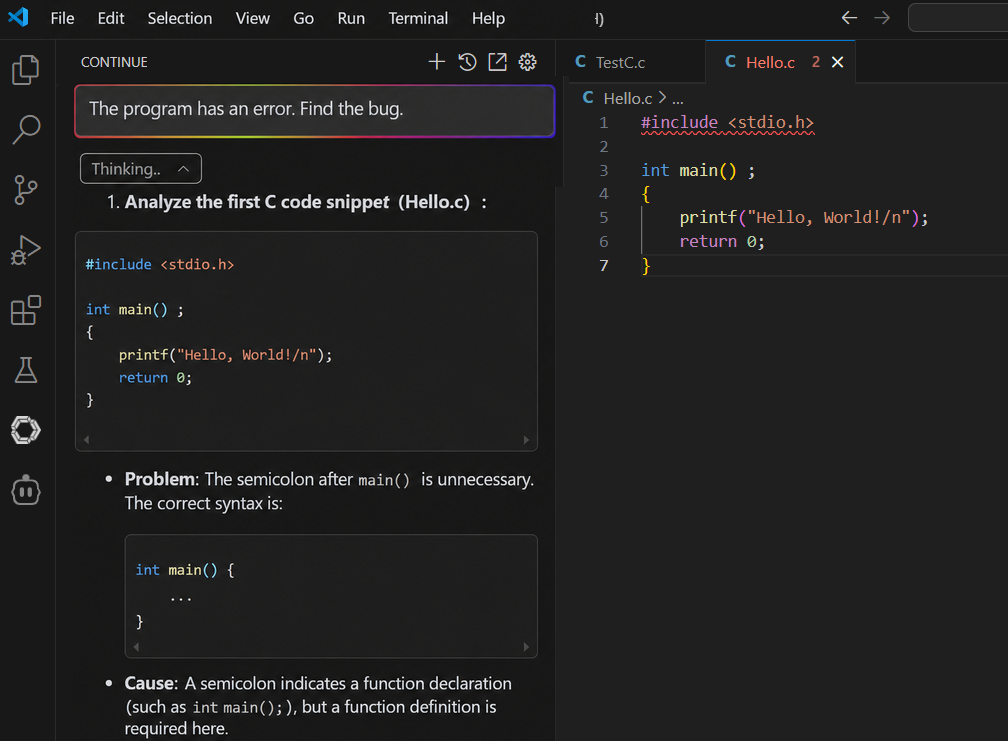This screenshot has height=741, width=1008.
Task: Click 'return 0;' in the Hello.c editor
Action: pyautogui.click(x=722, y=242)
